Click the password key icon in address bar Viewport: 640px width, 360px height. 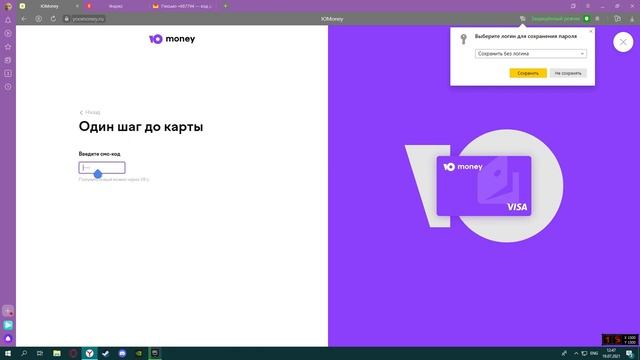click(x=522, y=19)
